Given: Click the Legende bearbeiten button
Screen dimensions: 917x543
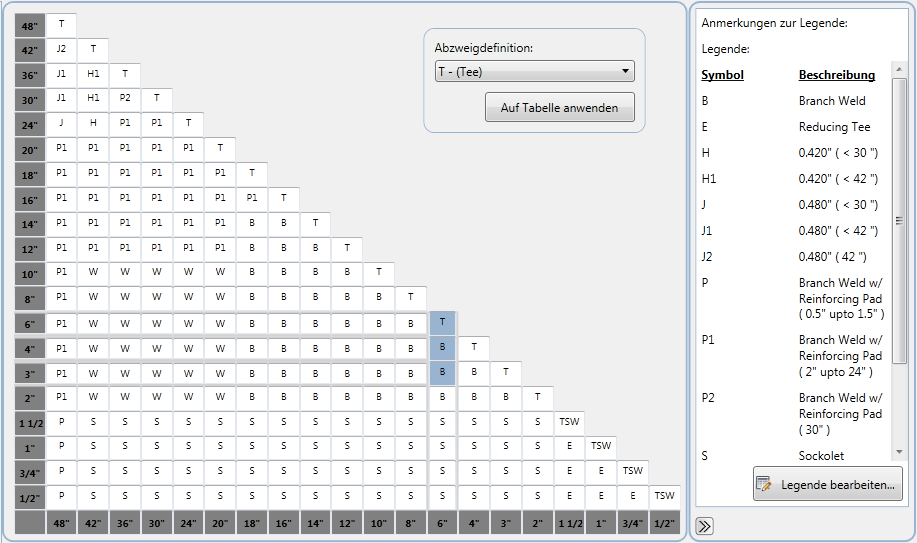Looking at the screenshot, I should pos(827,485).
